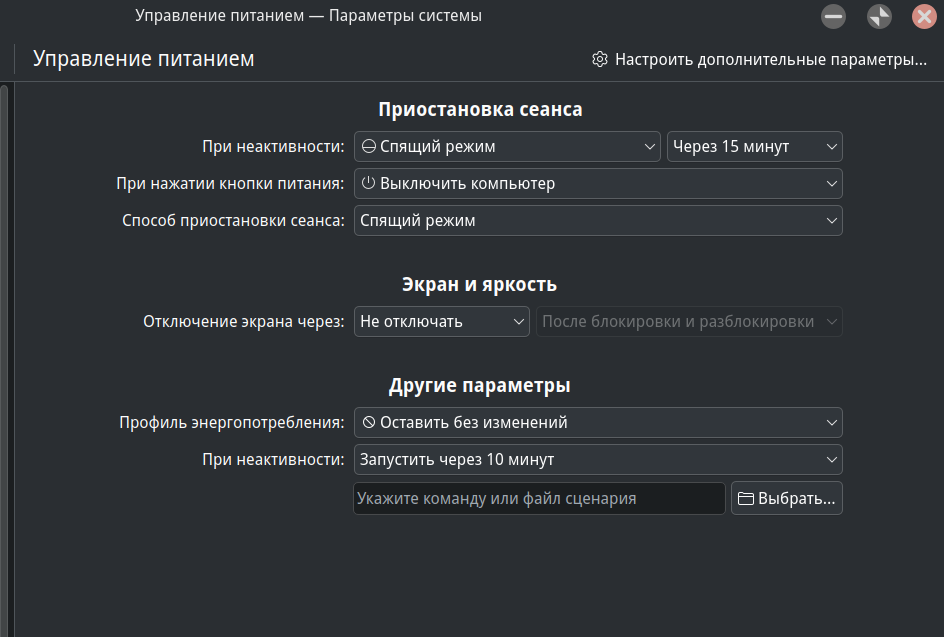Click the 'Управление питанием' page title

tap(144, 59)
